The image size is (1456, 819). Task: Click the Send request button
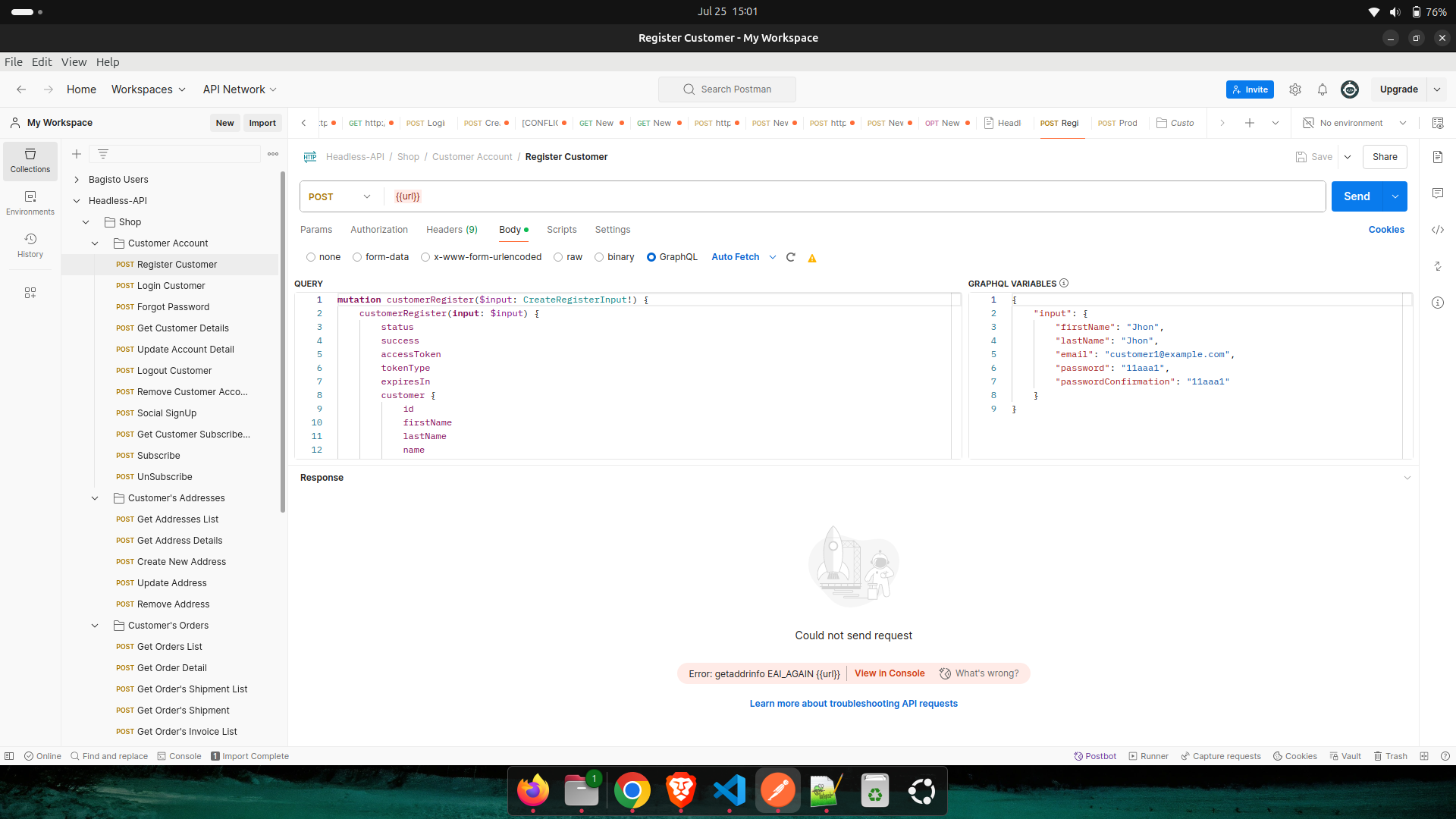(1357, 196)
